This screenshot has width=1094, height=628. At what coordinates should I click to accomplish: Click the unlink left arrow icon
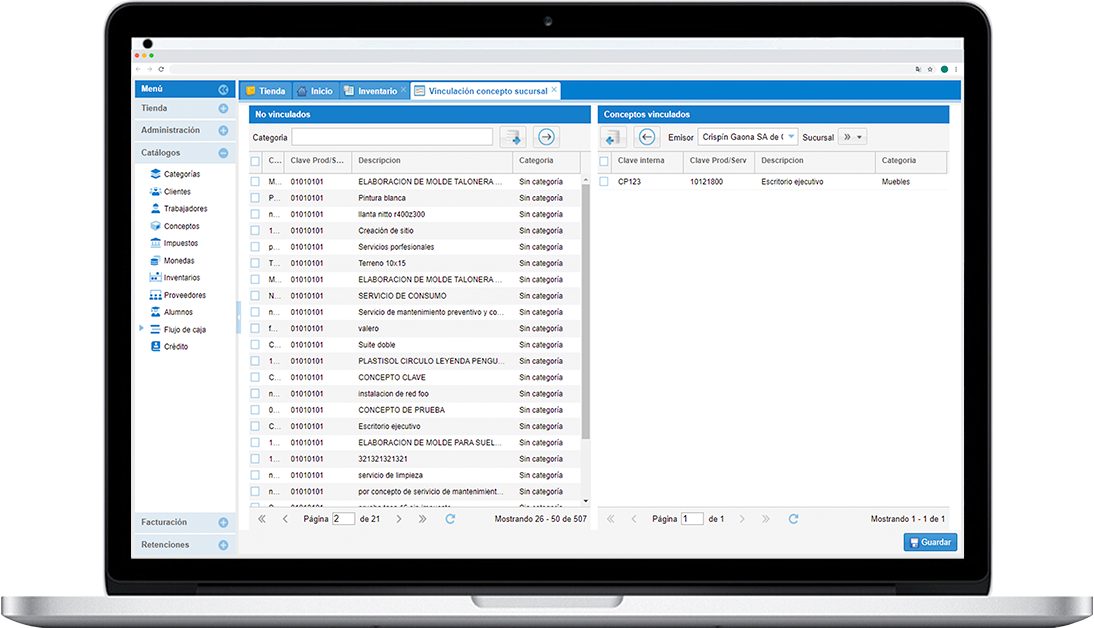(x=646, y=137)
